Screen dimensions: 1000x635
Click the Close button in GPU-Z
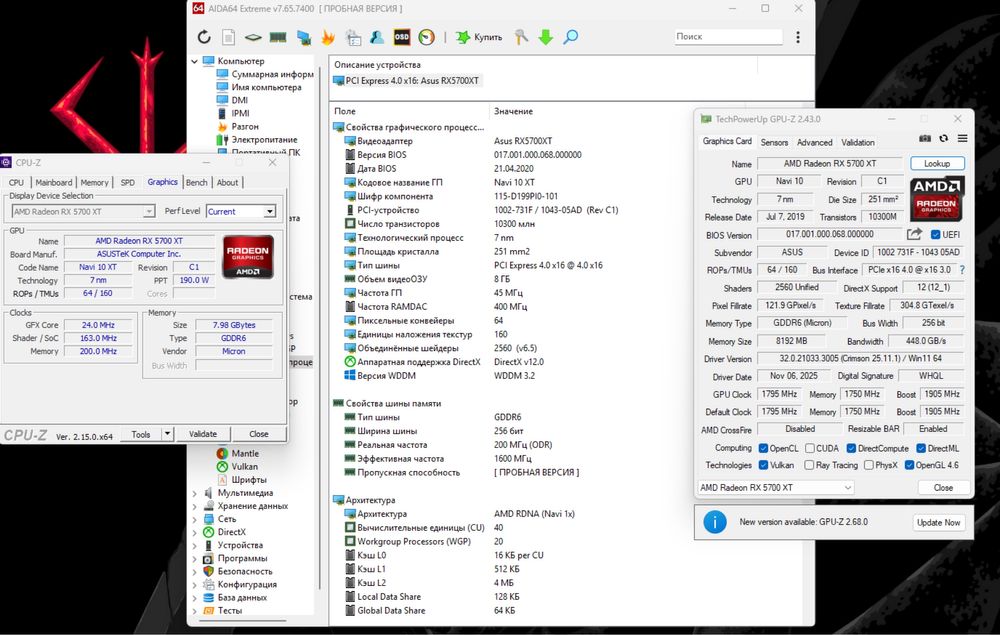click(943, 487)
